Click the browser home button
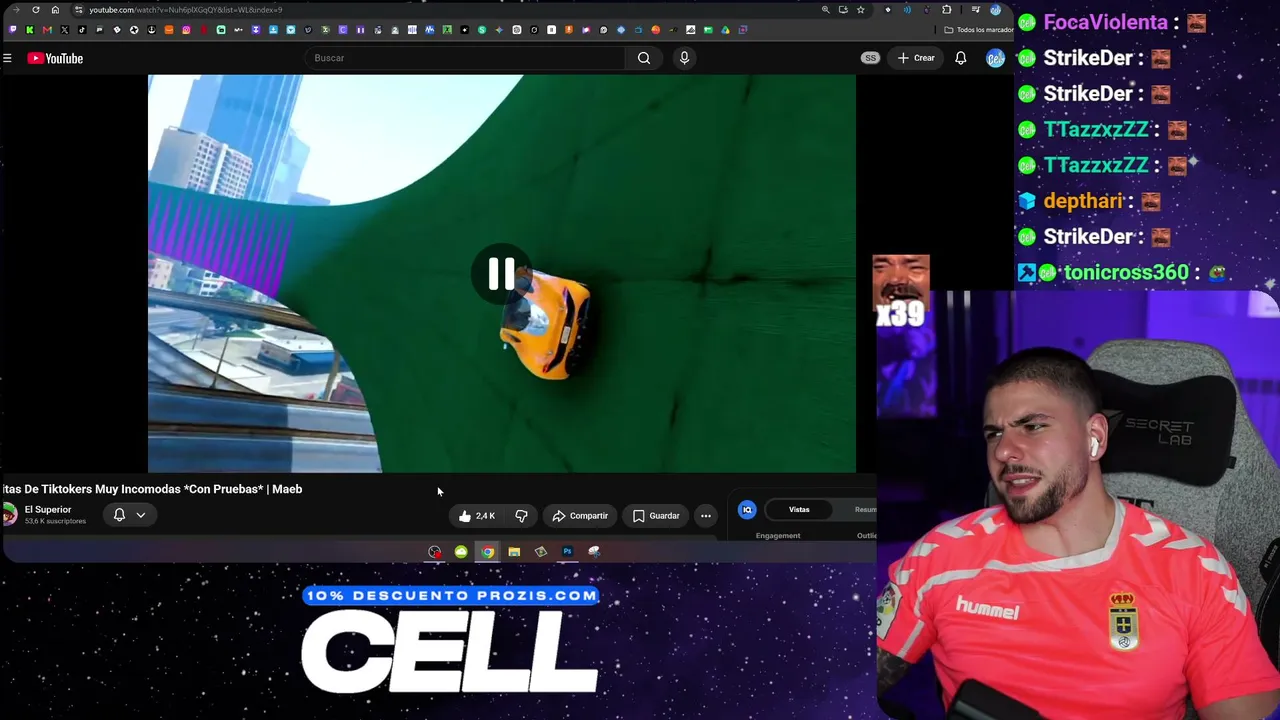 (x=55, y=10)
